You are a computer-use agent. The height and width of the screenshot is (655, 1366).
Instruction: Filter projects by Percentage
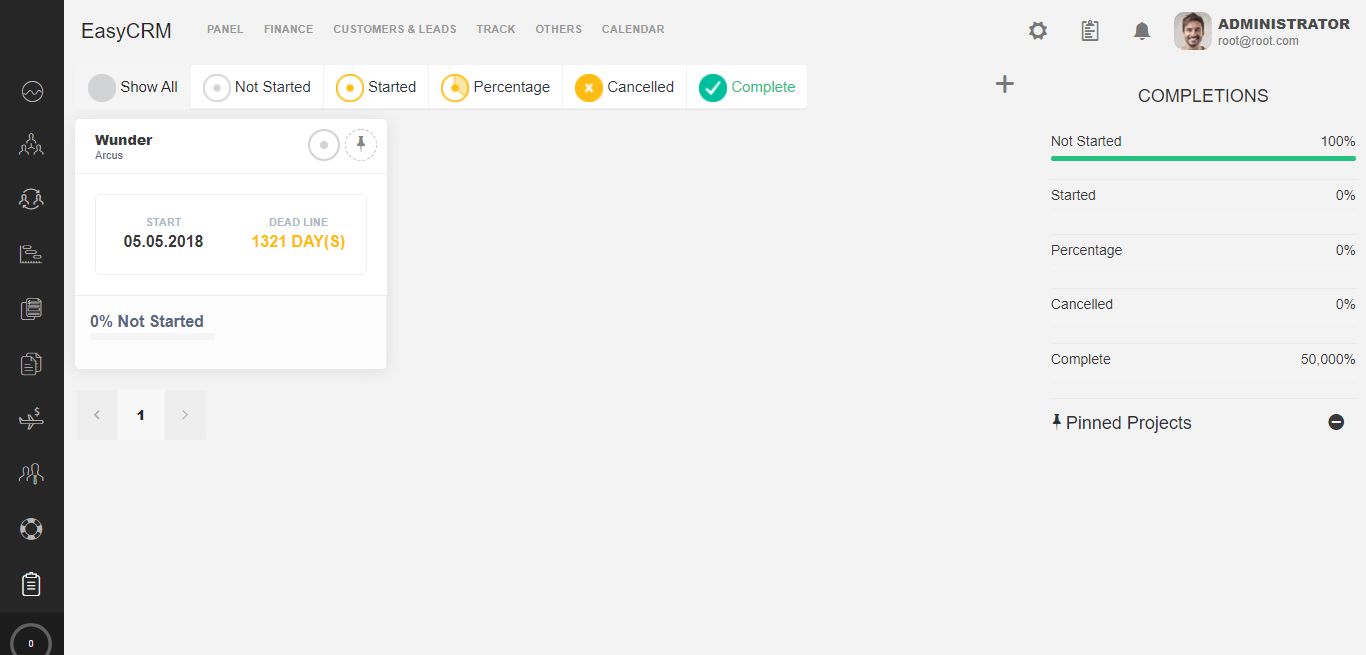pyautogui.click(x=496, y=87)
